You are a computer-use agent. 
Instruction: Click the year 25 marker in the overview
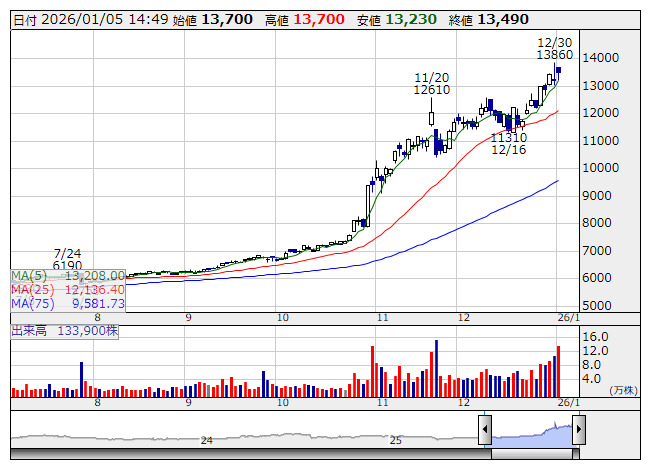(x=396, y=440)
